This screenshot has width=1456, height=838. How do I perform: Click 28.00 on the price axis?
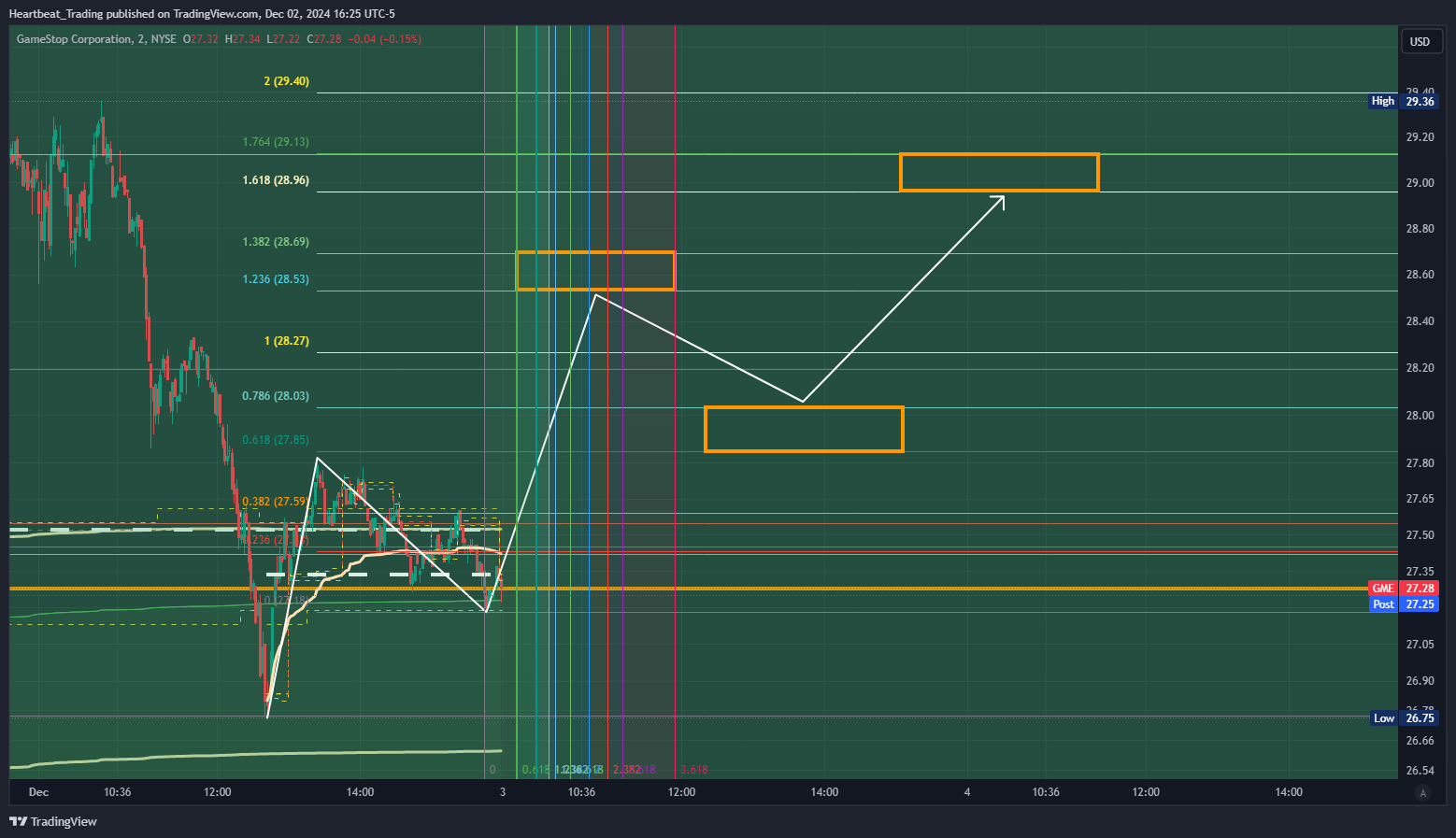coord(1420,416)
